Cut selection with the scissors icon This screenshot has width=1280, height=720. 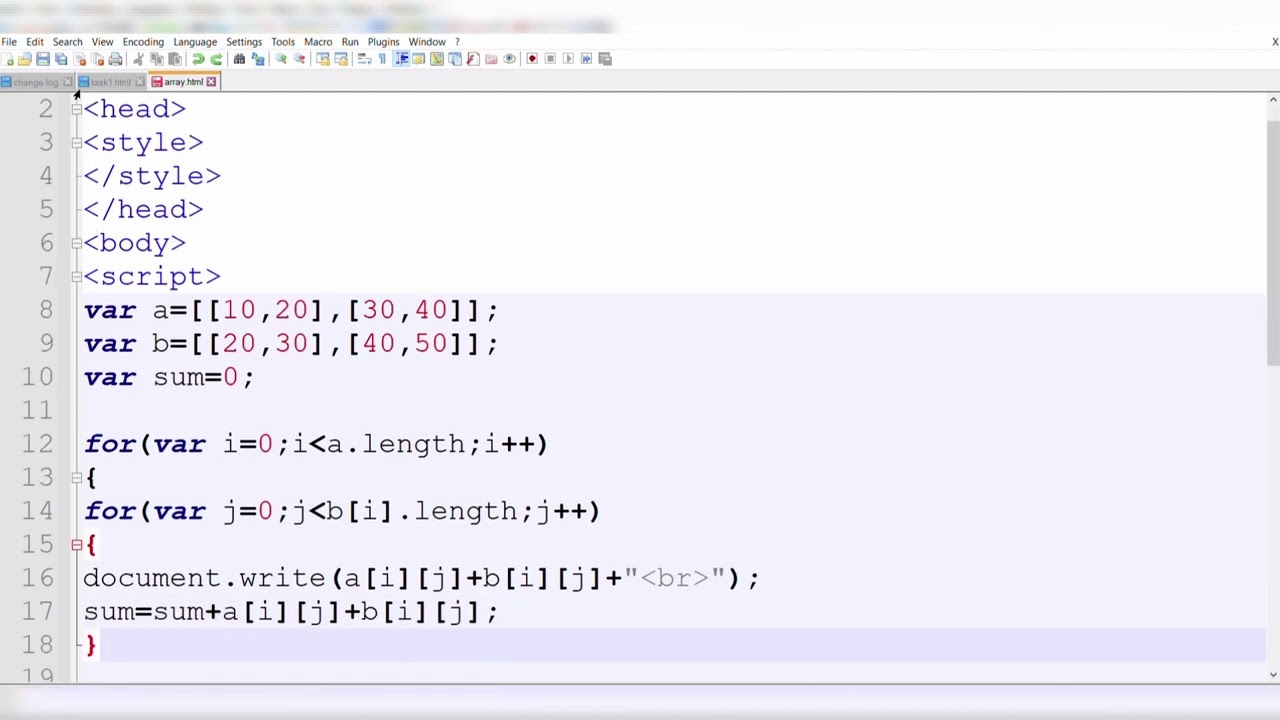pos(139,59)
